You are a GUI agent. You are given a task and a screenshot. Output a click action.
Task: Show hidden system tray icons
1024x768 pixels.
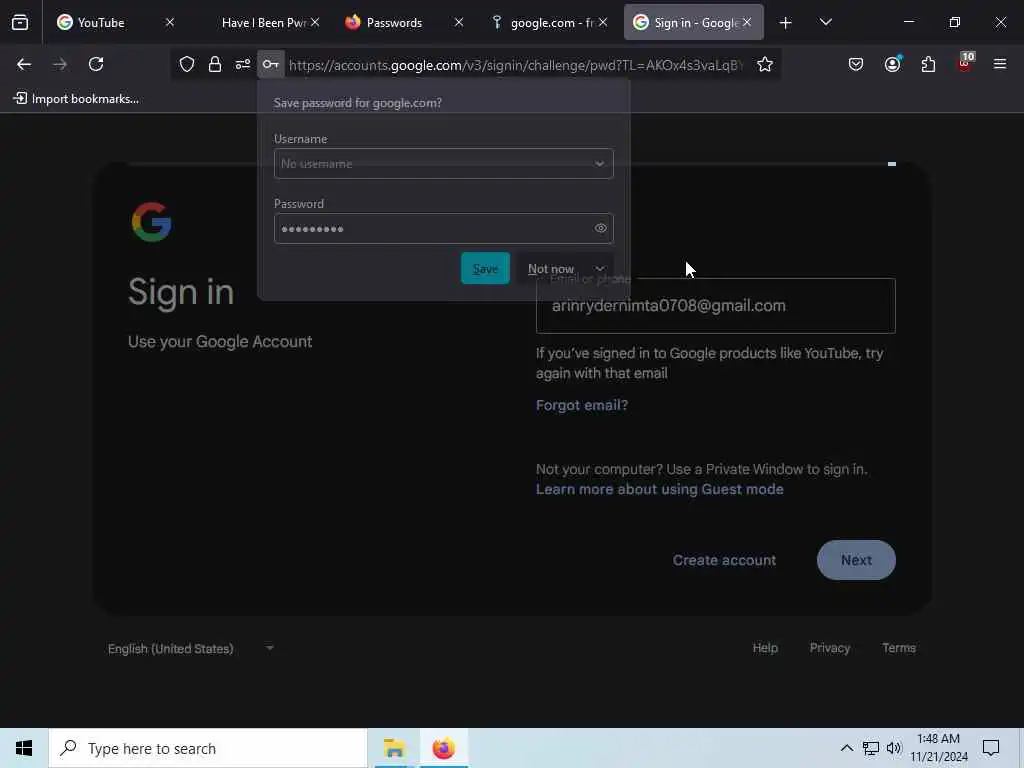846,748
